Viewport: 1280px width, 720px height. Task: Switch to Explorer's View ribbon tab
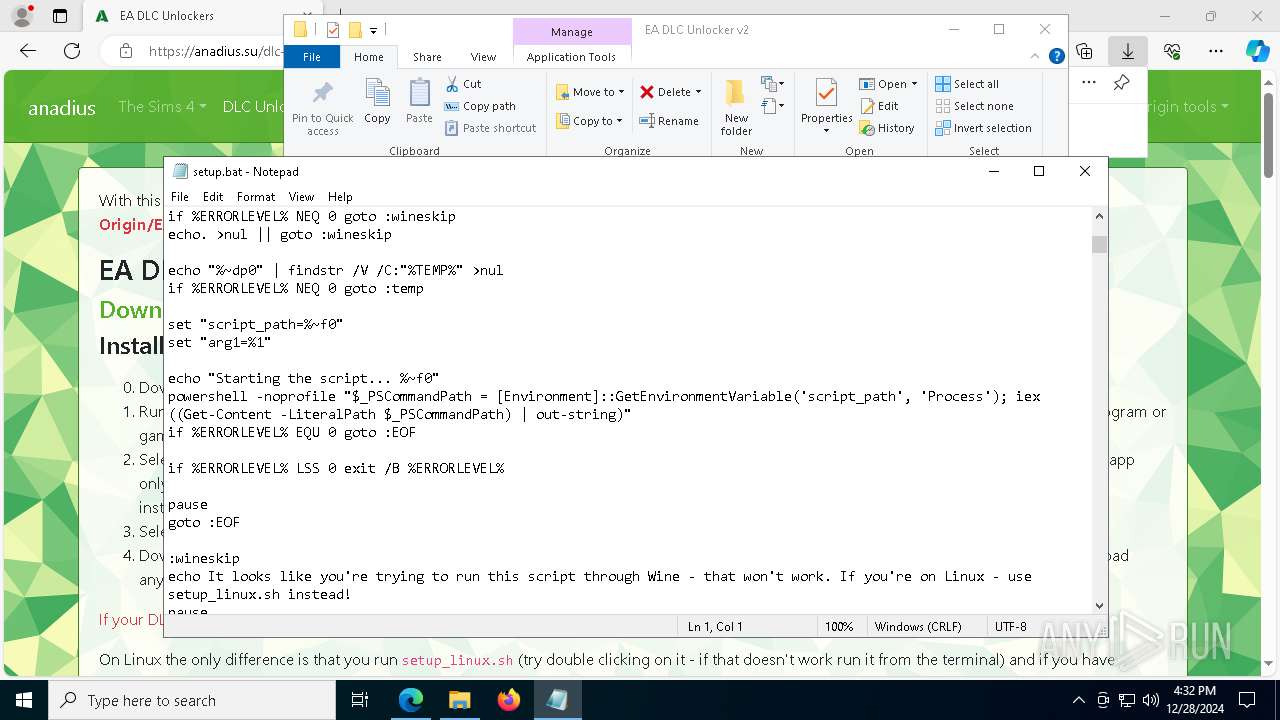pos(483,57)
